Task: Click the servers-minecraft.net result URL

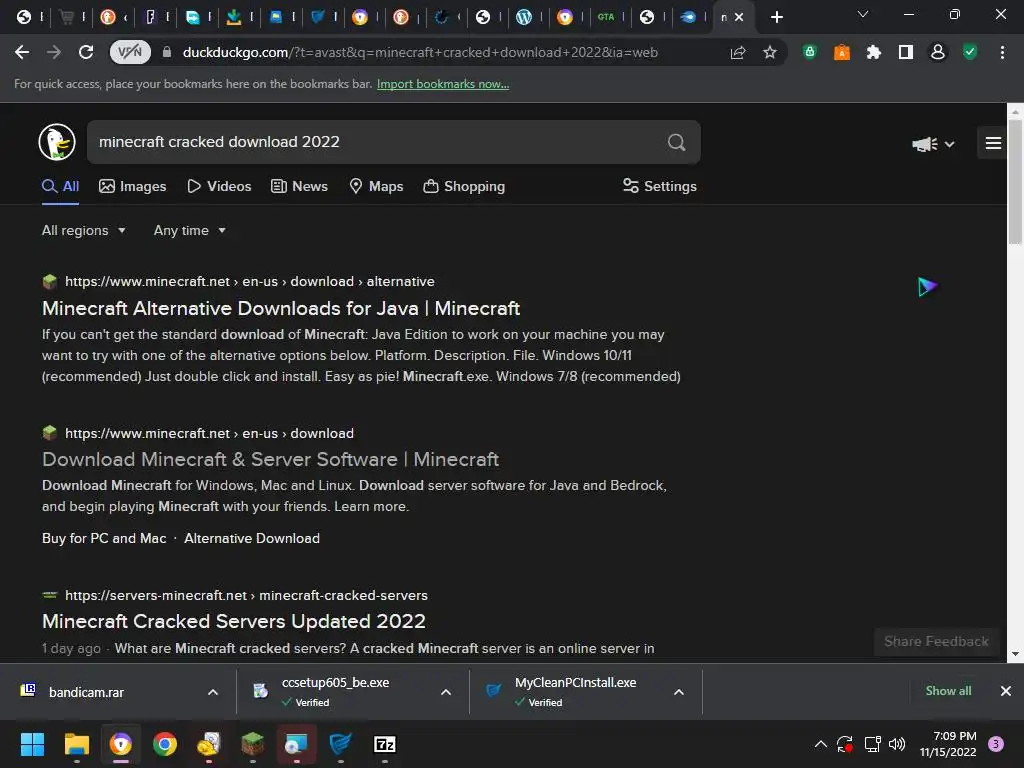Action: point(246,596)
